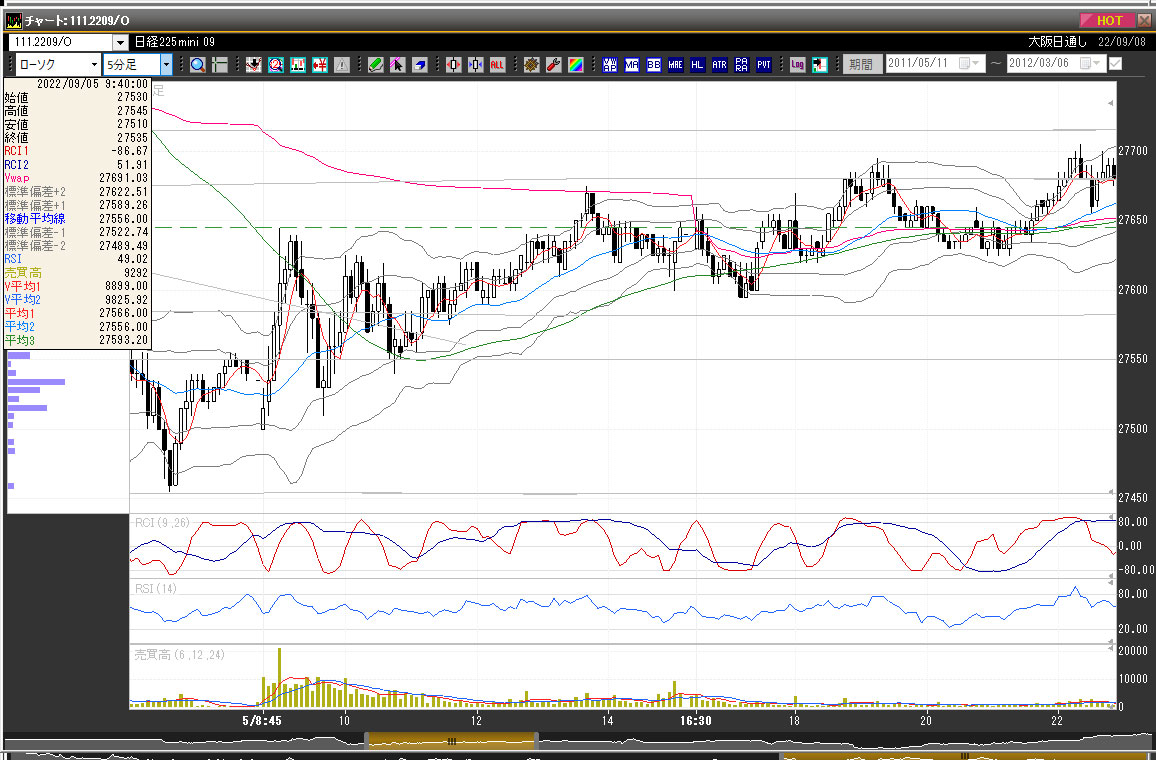Open the start date 2011/05/11 calendar dropdown
Image resolution: width=1156 pixels, height=760 pixels.
[x=969, y=63]
